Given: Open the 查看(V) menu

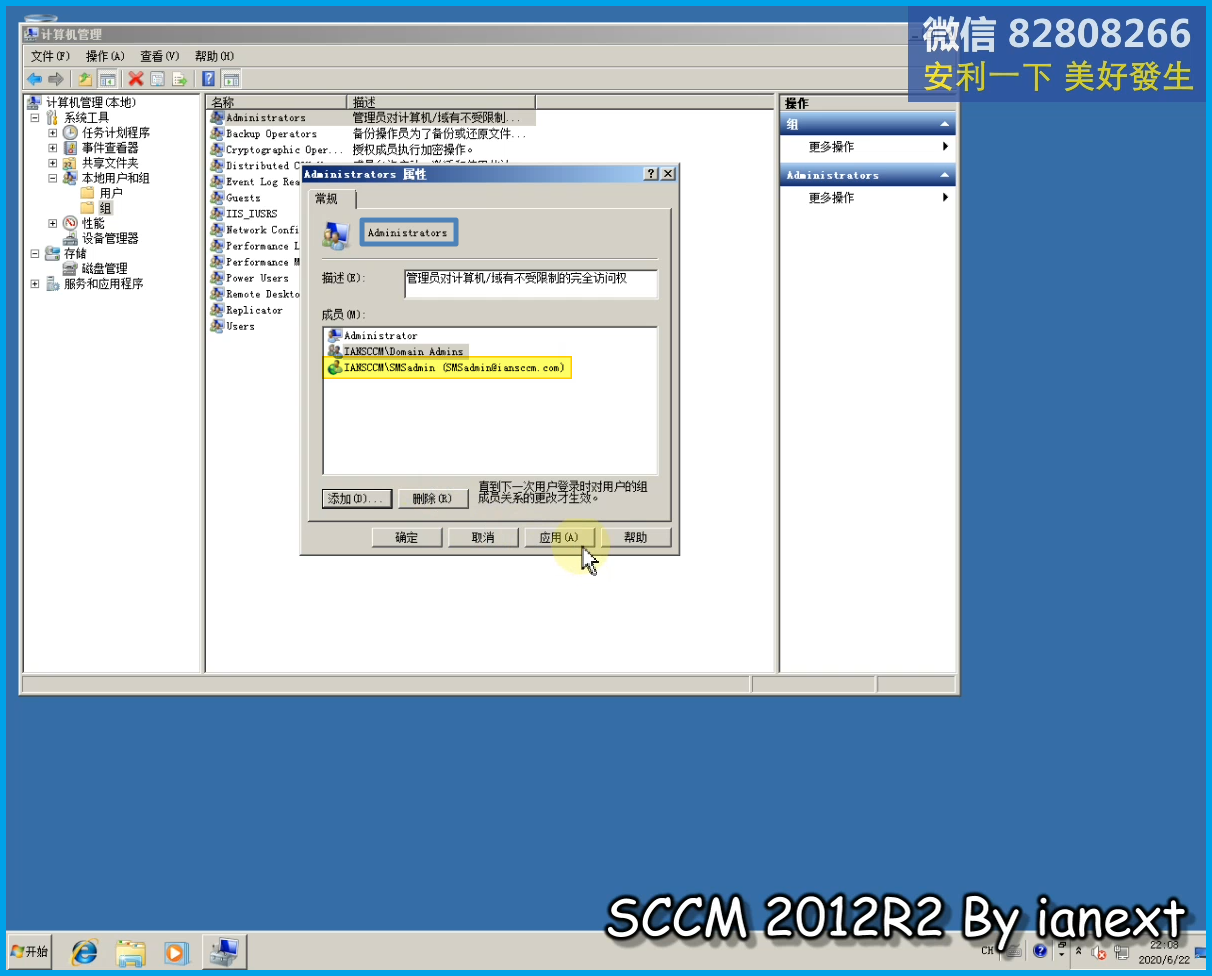Looking at the screenshot, I should (x=159, y=56).
